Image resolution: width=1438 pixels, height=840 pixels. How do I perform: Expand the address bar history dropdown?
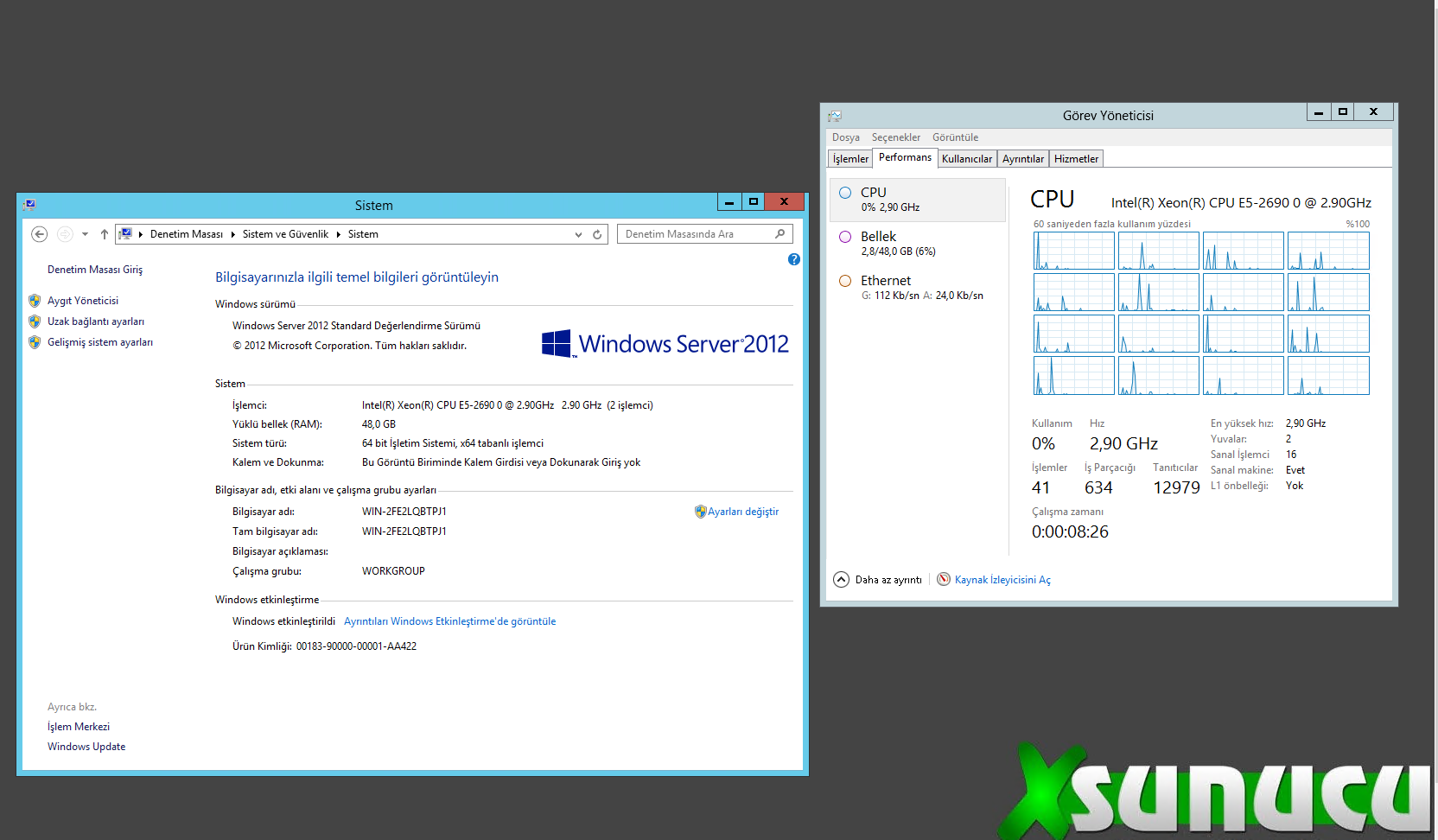coord(578,234)
